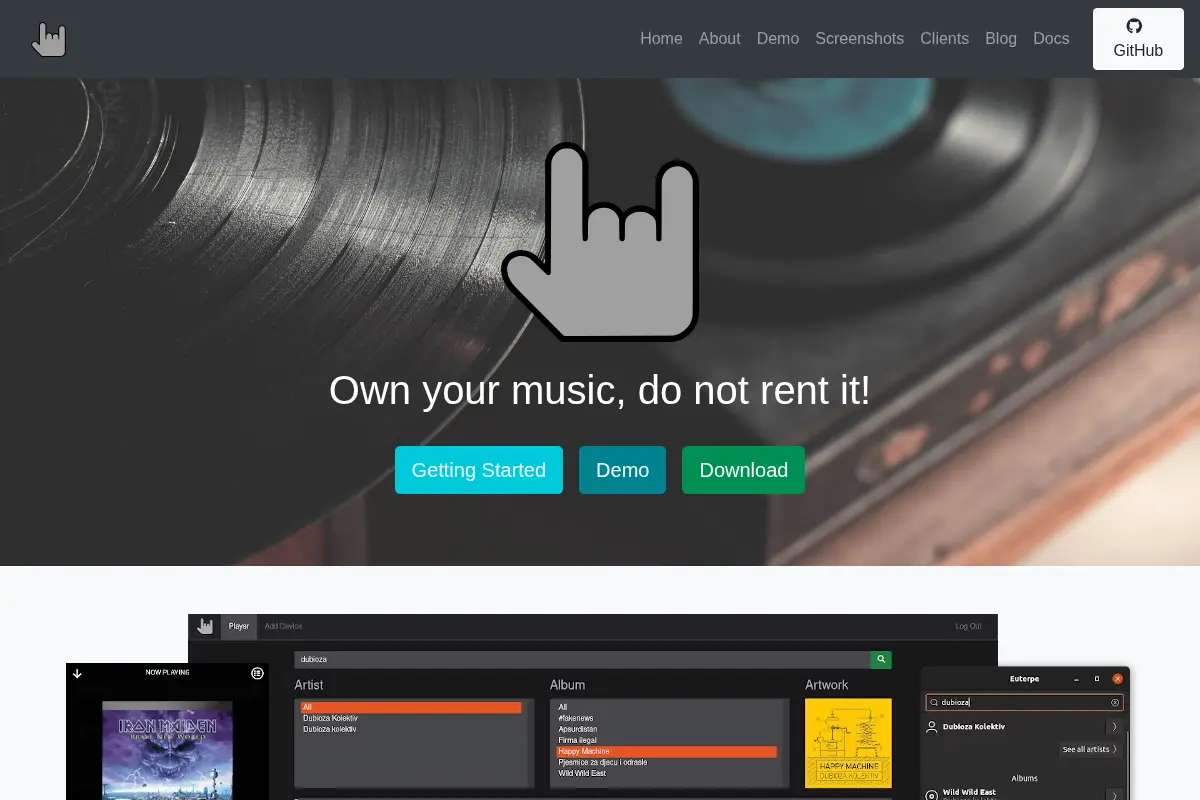
Task: Open the Docs nav link
Action: (1051, 39)
